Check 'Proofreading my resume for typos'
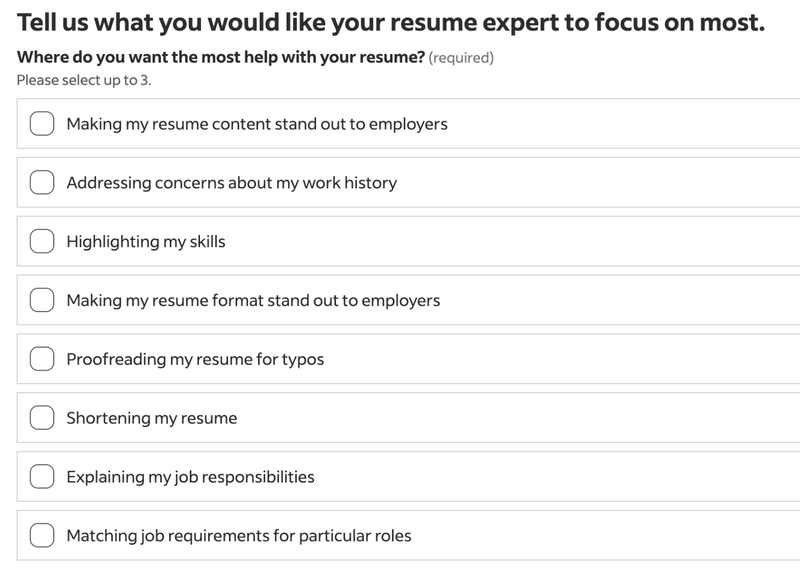800x578 pixels. click(x=41, y=359)
